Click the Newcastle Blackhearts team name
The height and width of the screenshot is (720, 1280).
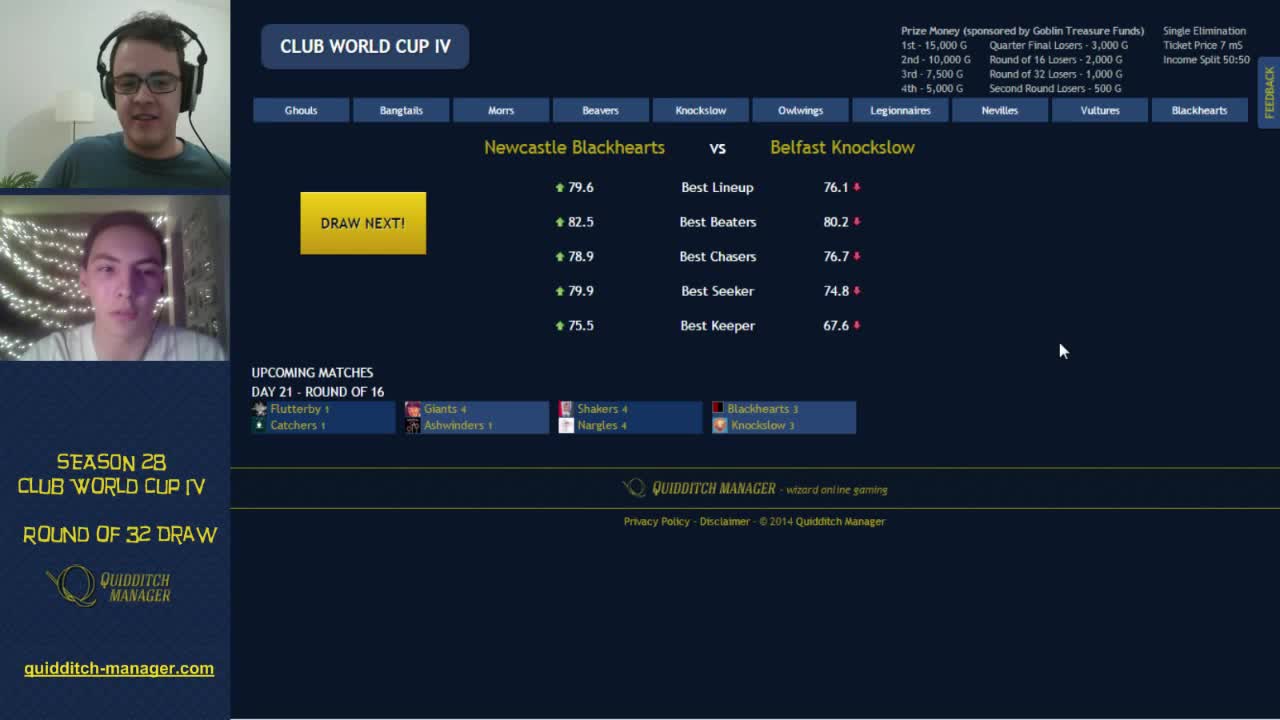click(x=574, y=147)
